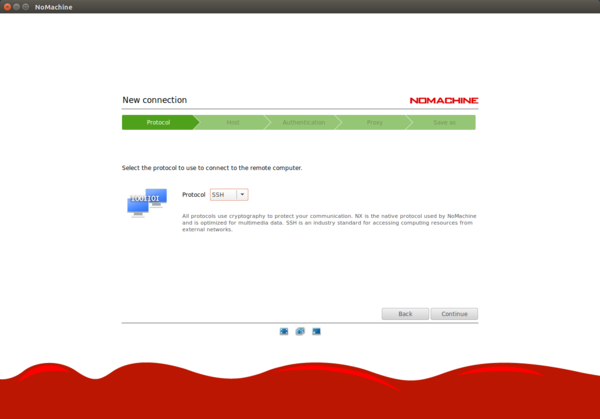
Task: Switch to the Proxy step
Action: pyautogui.click(x=374, y=122)
